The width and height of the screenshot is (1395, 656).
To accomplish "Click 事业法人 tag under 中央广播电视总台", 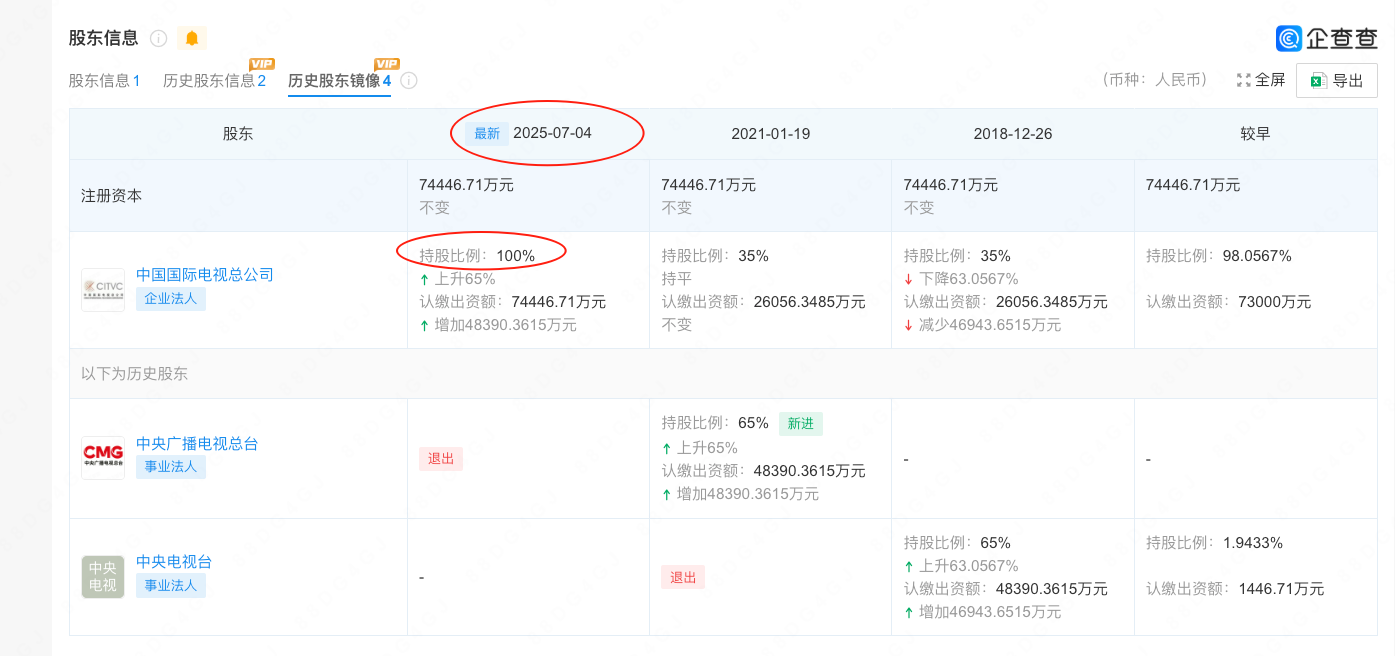I will point(171,466).
